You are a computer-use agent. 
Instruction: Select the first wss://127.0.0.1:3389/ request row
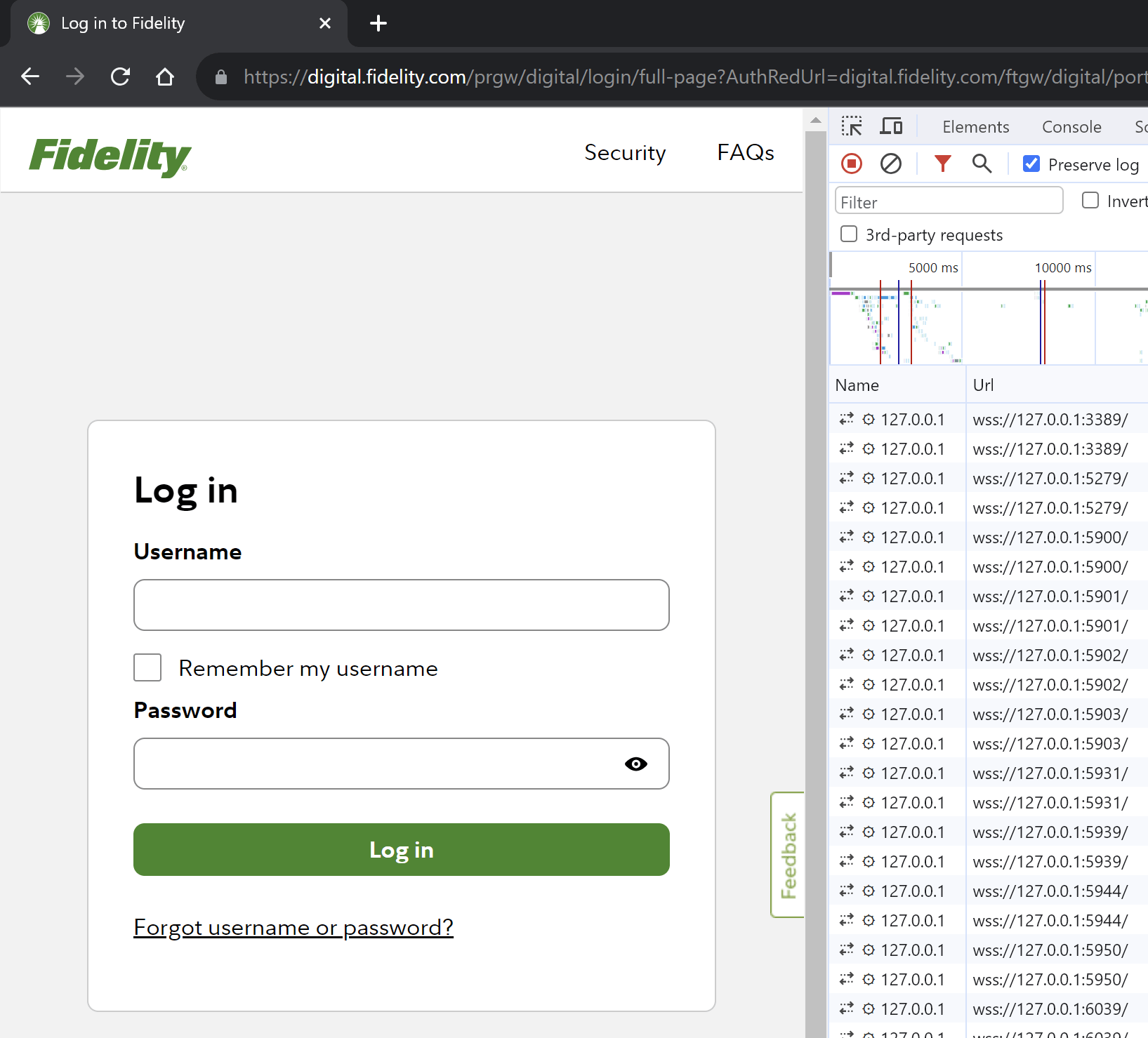[989, 419]
